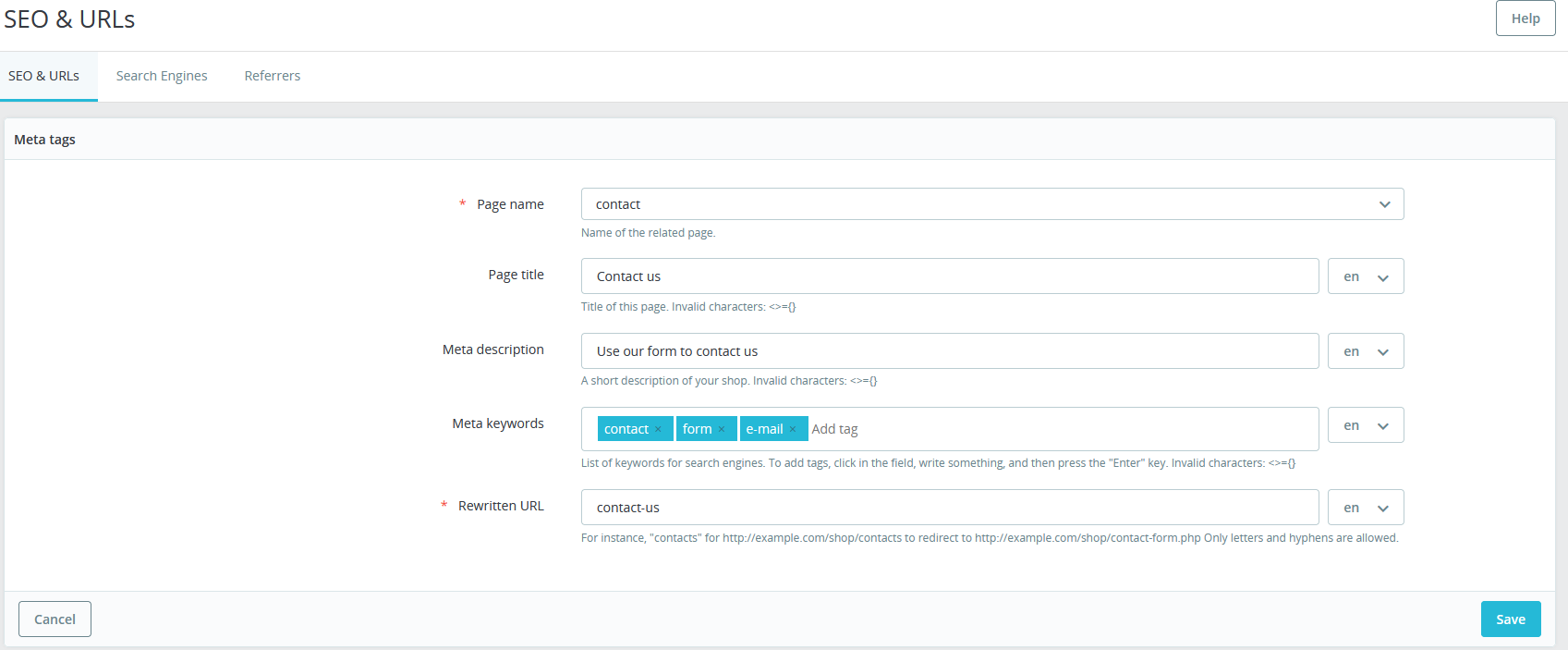Screen dimensions: 1568x650
Task: Open Page title language selector
Action: [x=1366, y=276]
